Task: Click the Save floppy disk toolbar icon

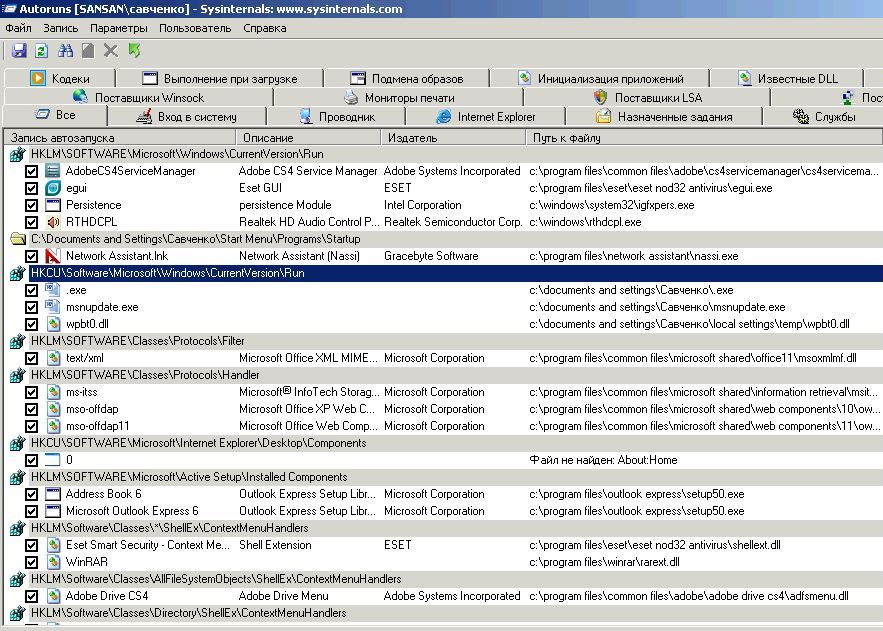Action: [19, 51]
